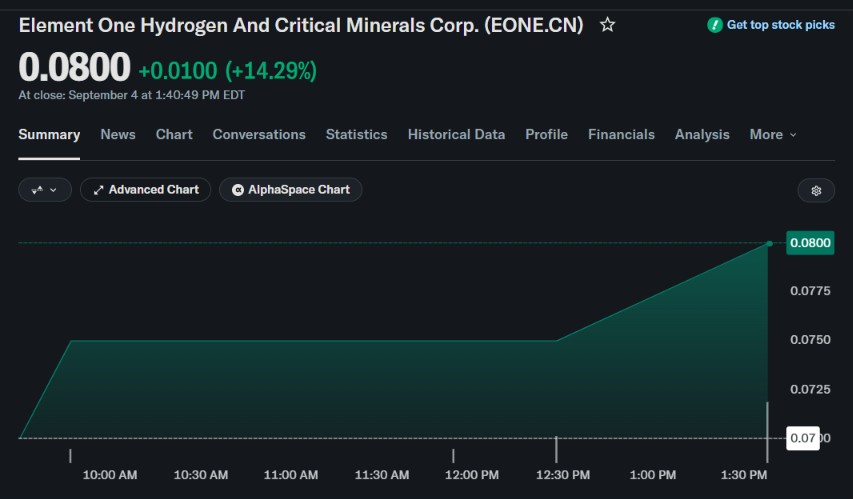Open the Financials tab
Viewport: 853px width, 499px height.
pyautogui.click(x=621, y=134)
